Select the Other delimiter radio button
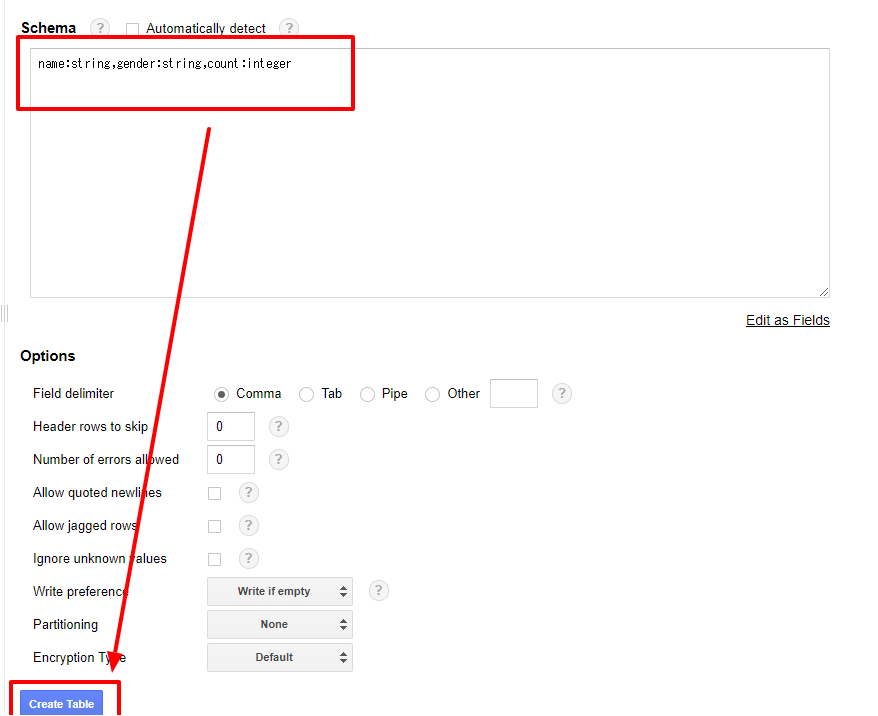This screenshot has width=878, height=716. [x=432, y=394]
